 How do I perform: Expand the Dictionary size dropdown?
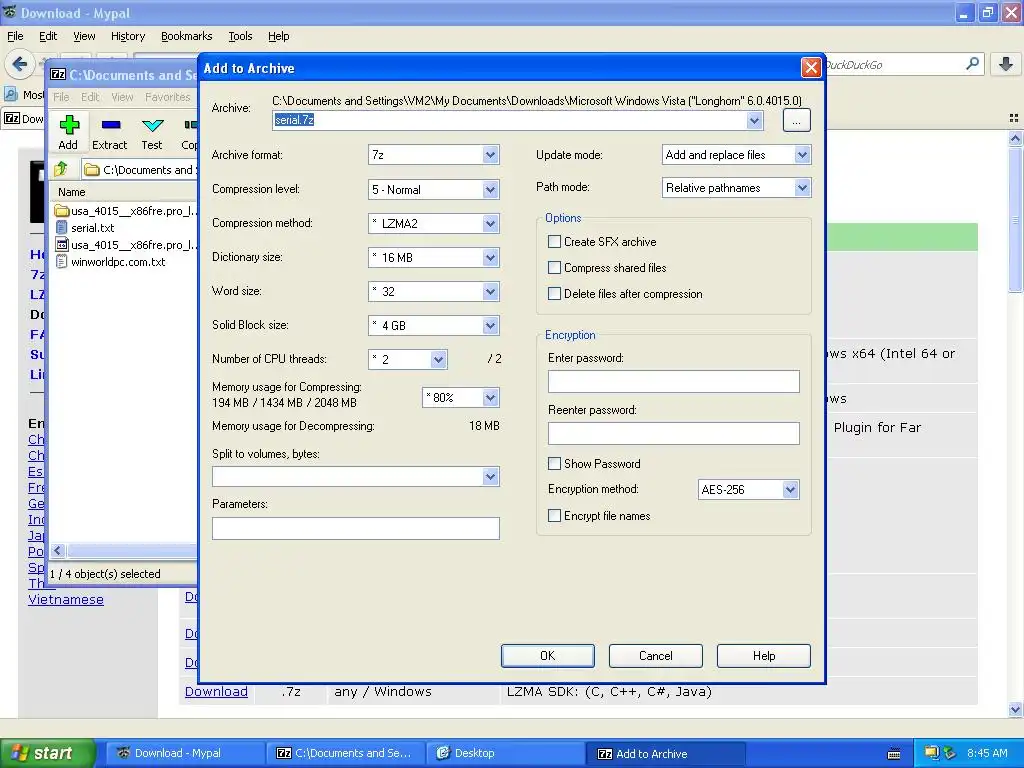pos(490,257)
